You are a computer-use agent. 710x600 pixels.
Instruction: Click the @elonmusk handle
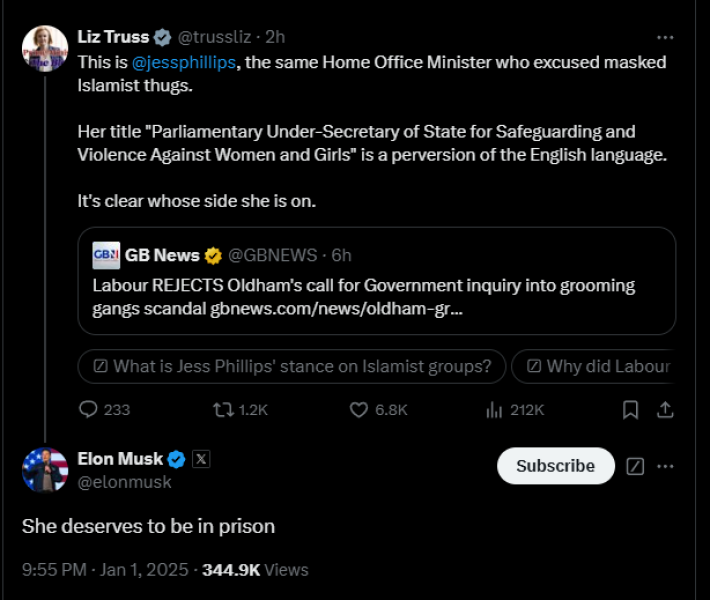[124, 482]
